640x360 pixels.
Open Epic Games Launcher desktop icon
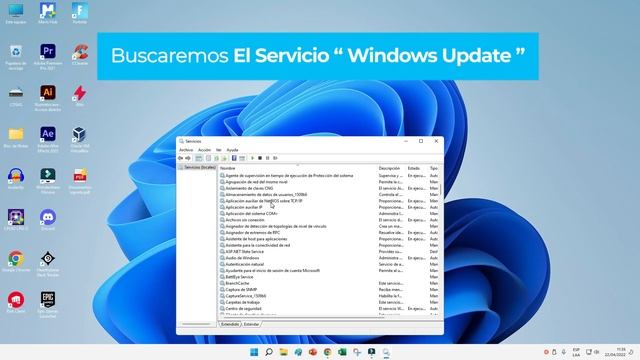pos(48,304)
